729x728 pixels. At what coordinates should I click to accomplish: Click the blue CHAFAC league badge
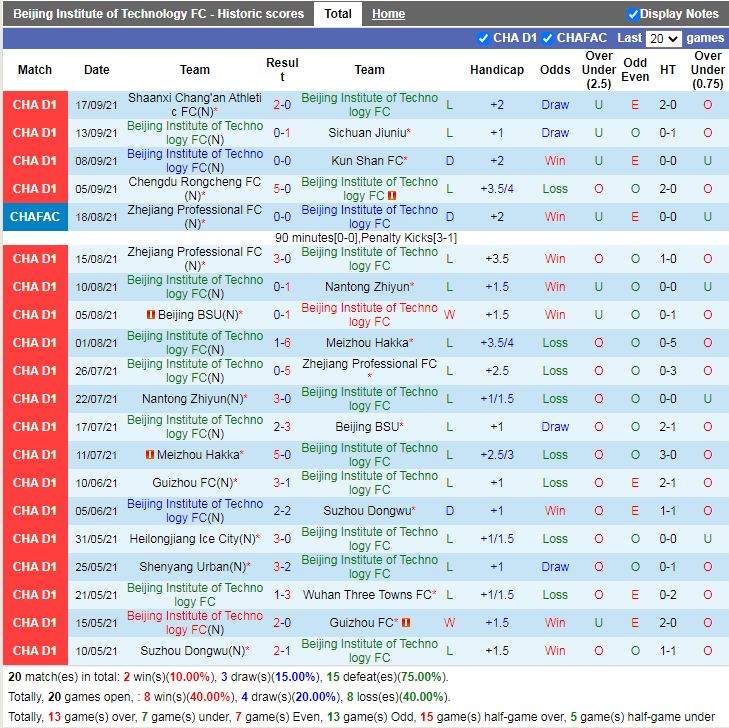click(35, 217)
